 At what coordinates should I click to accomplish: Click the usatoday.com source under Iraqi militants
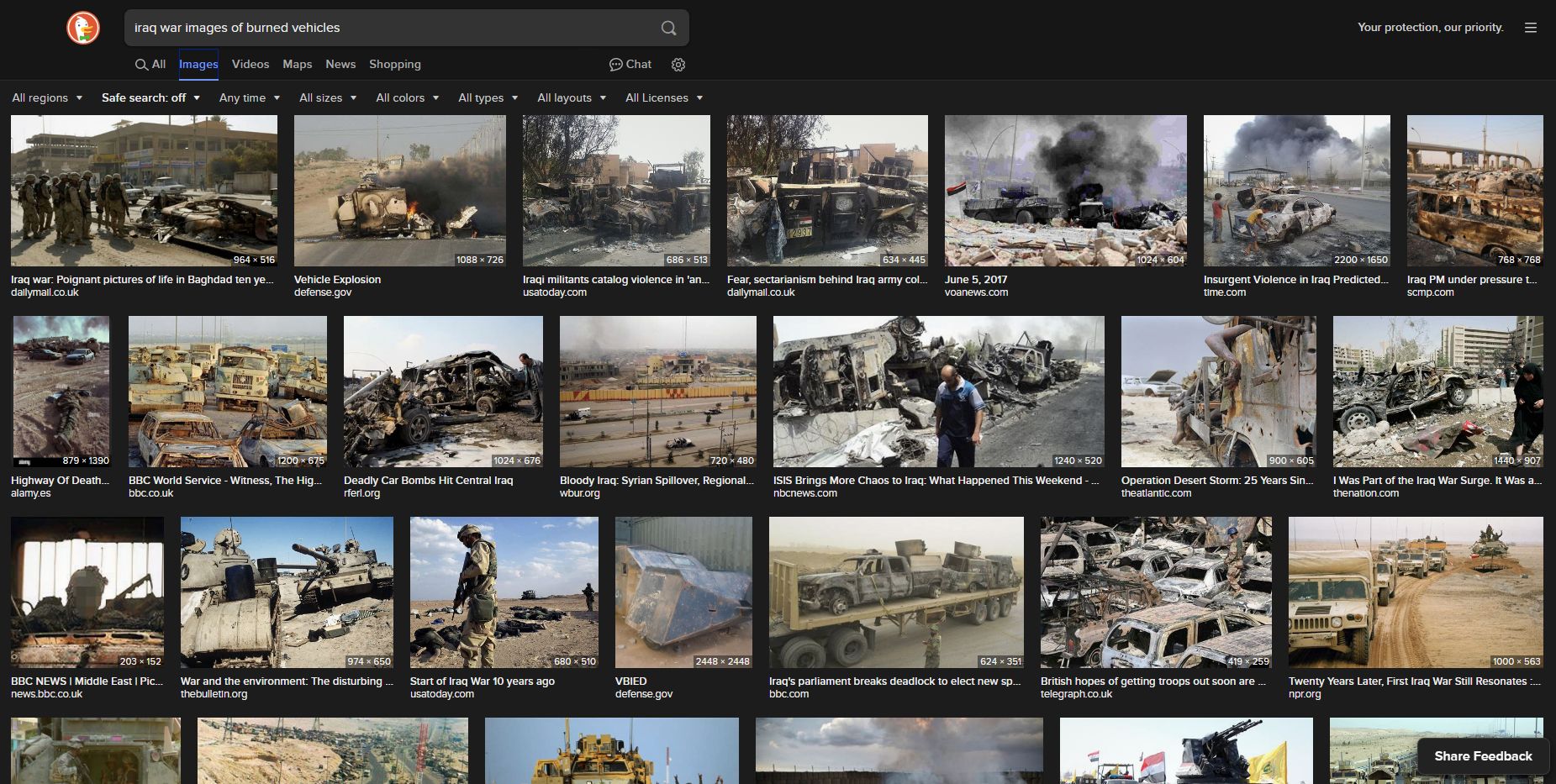pos(555,292)
